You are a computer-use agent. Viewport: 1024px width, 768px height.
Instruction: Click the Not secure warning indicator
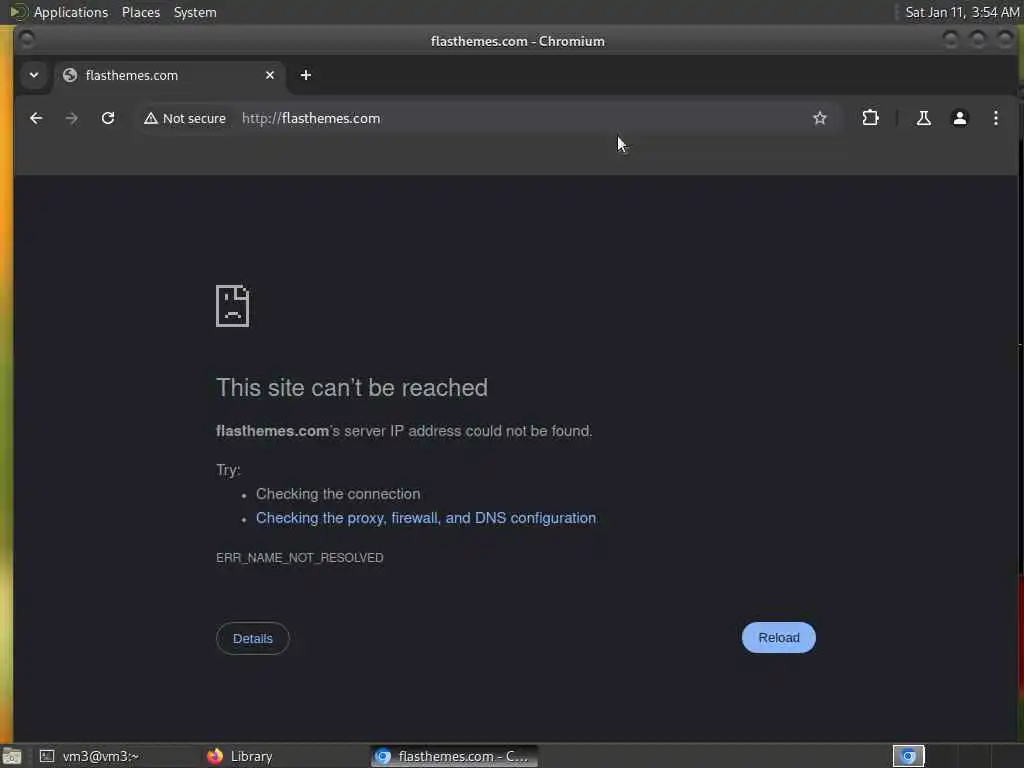point(185,118)
